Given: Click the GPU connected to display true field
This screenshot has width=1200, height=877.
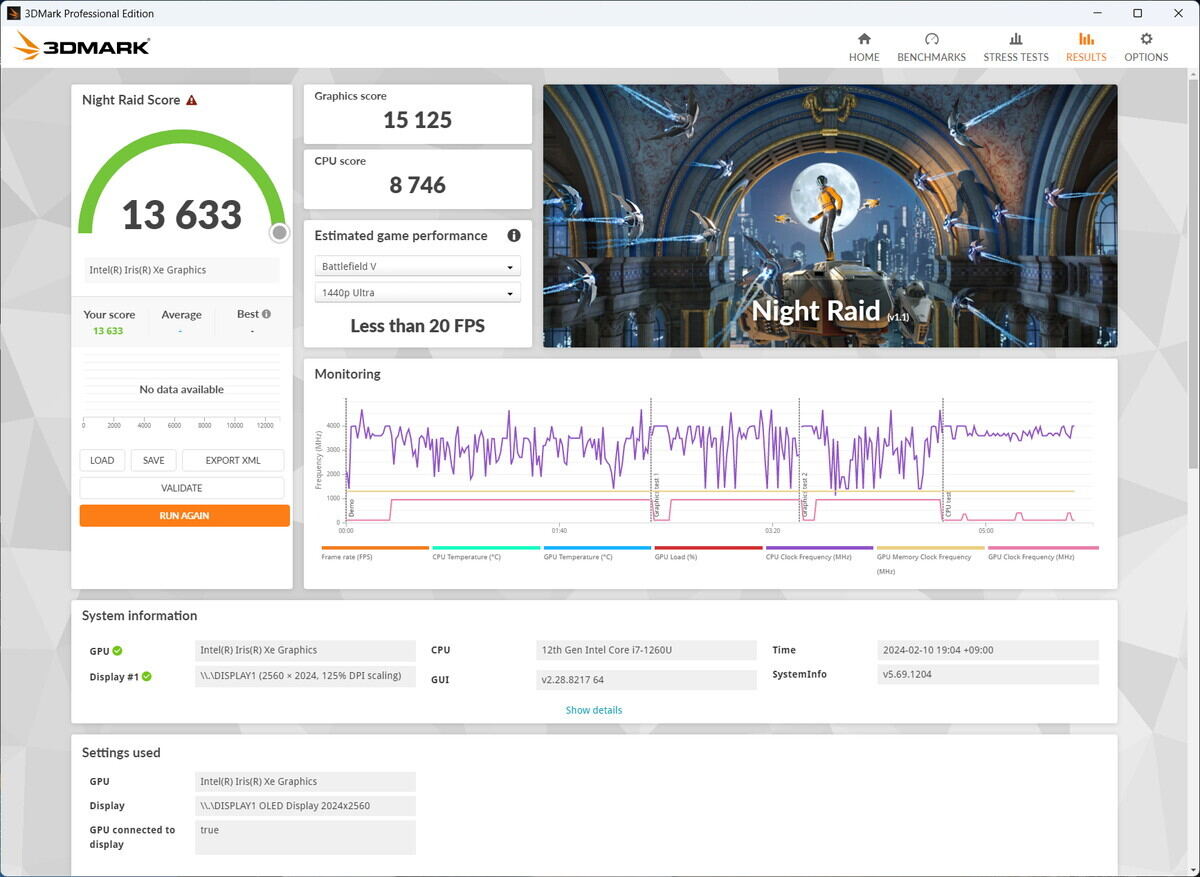Looking at the screenshot, I should point(305,838).
